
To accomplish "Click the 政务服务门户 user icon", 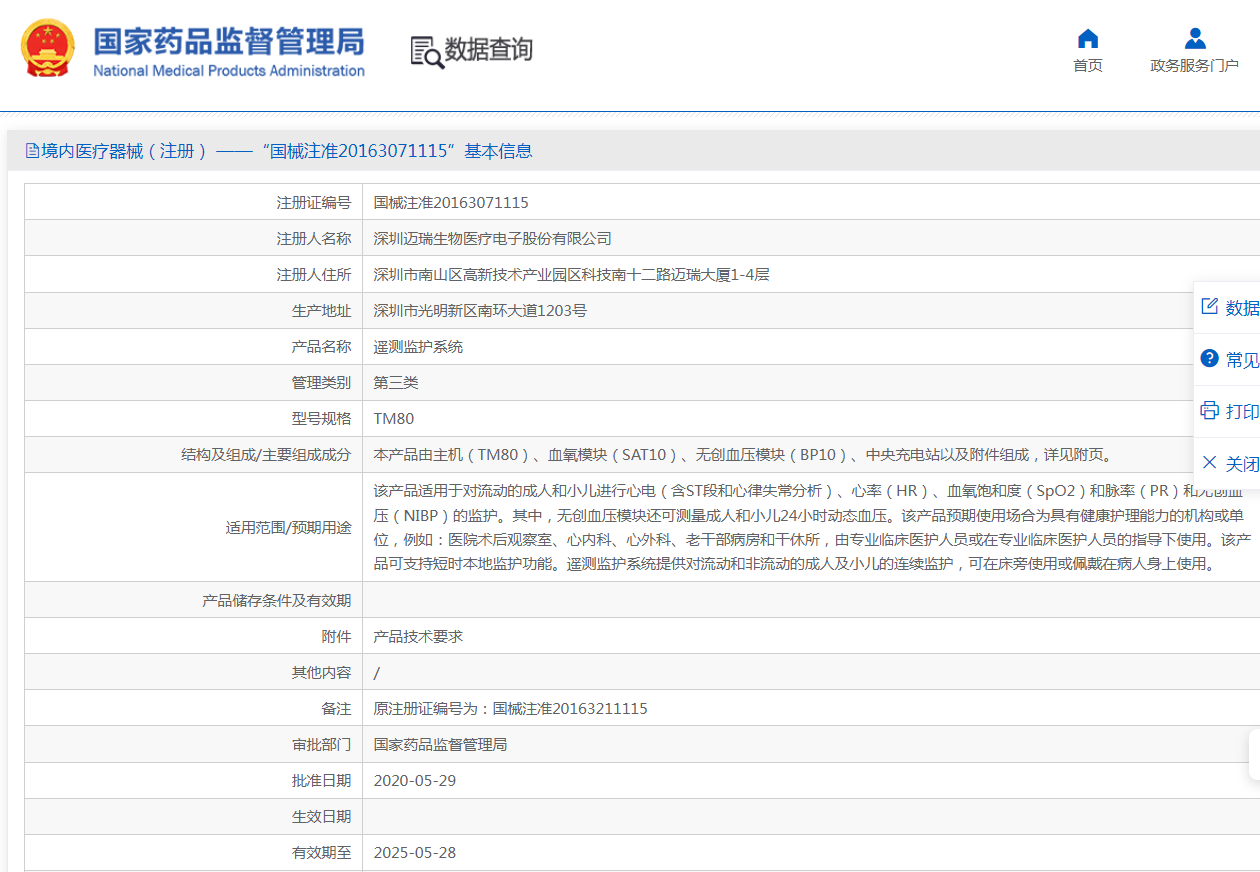I will coord(1194,39).
